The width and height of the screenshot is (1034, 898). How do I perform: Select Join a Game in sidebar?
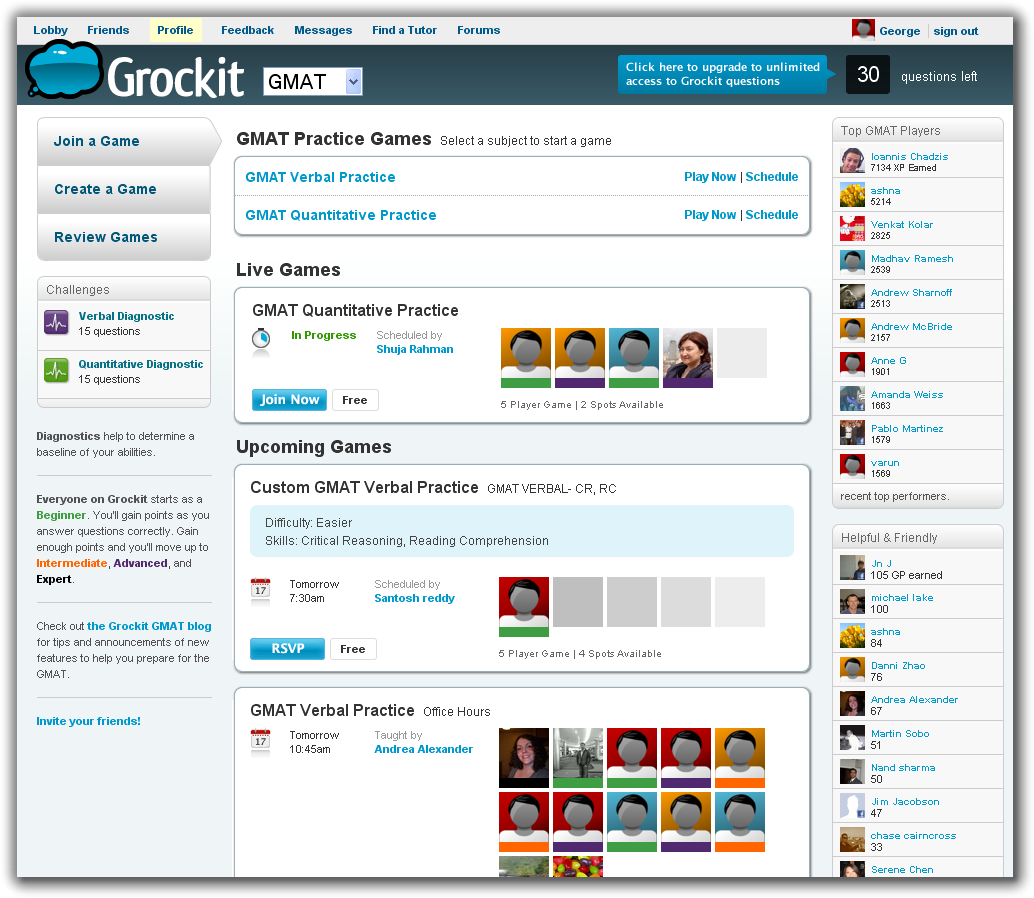(125, 141)
